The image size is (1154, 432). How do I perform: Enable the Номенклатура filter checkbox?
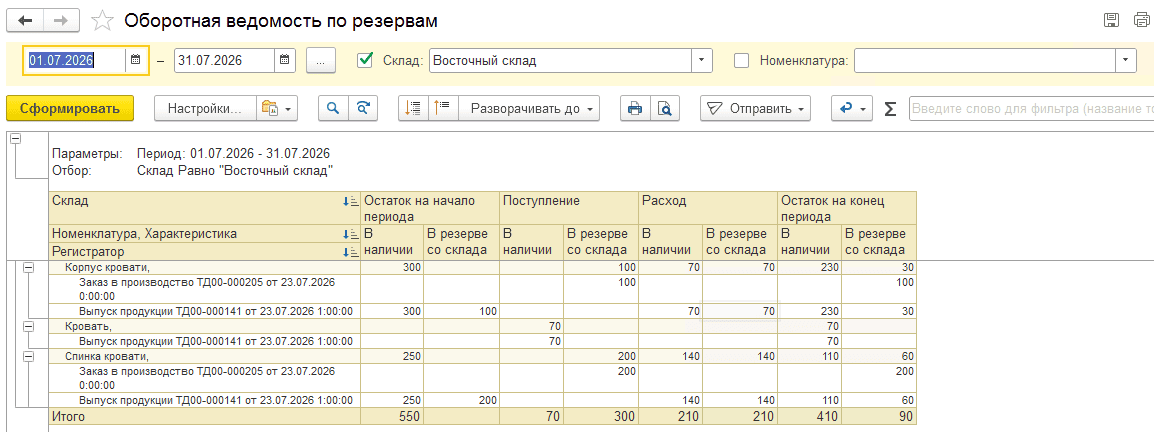tap(742, 60)
